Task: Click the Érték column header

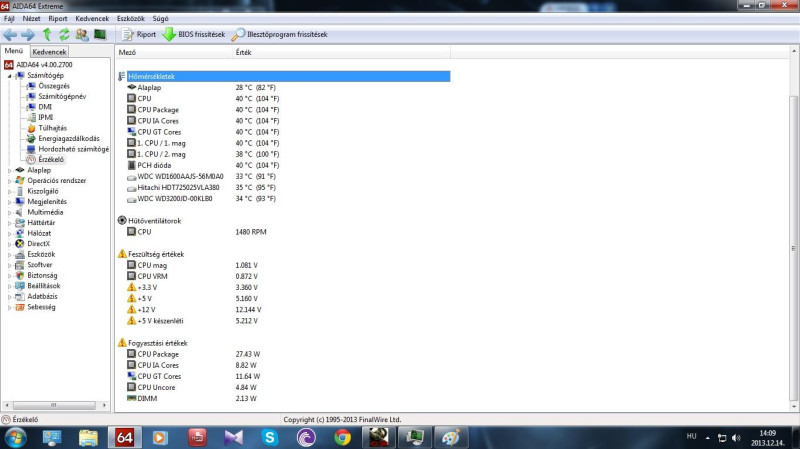Action: tap(341, 52)
